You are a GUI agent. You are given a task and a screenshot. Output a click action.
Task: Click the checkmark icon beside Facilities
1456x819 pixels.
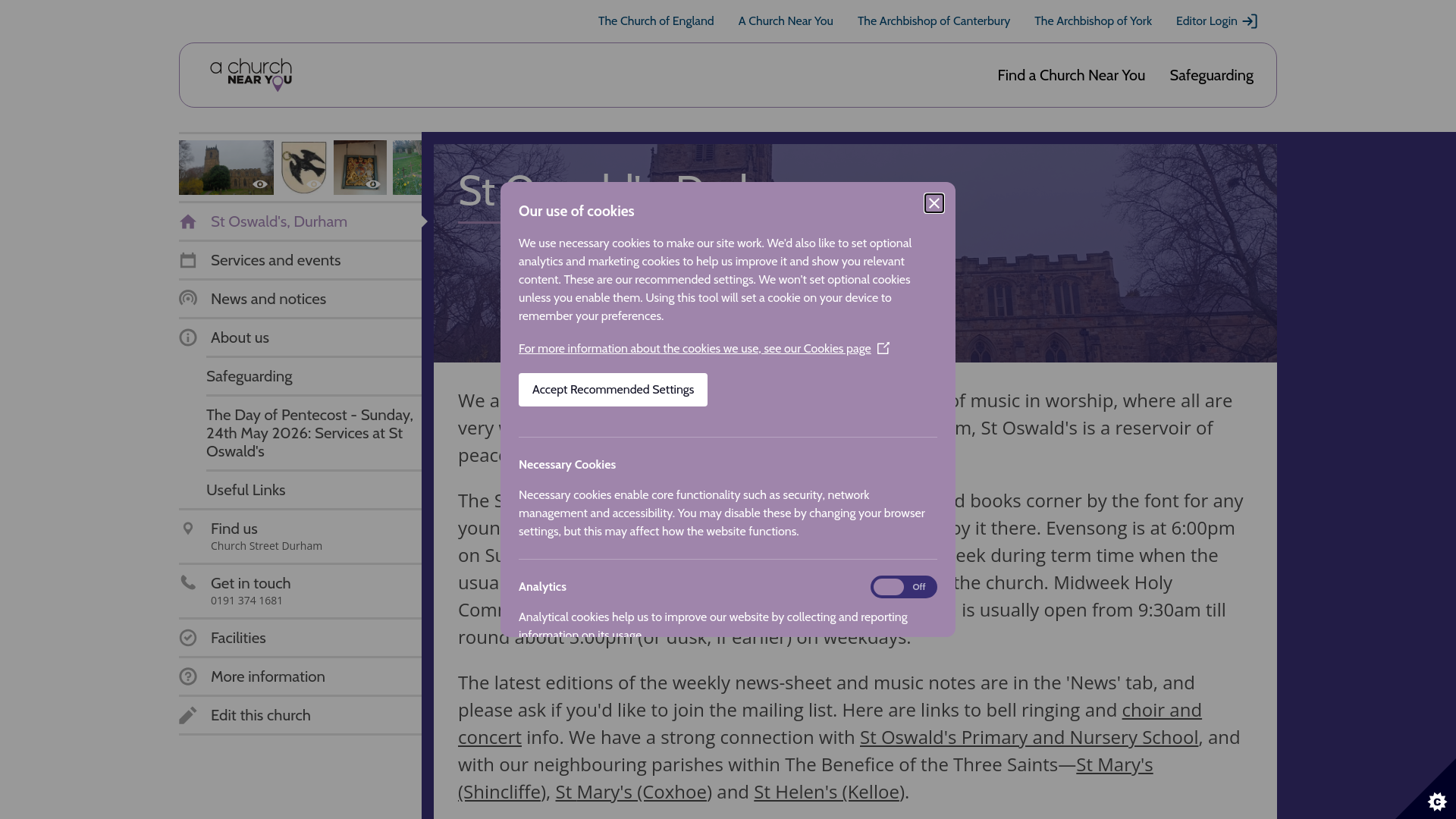188,639
